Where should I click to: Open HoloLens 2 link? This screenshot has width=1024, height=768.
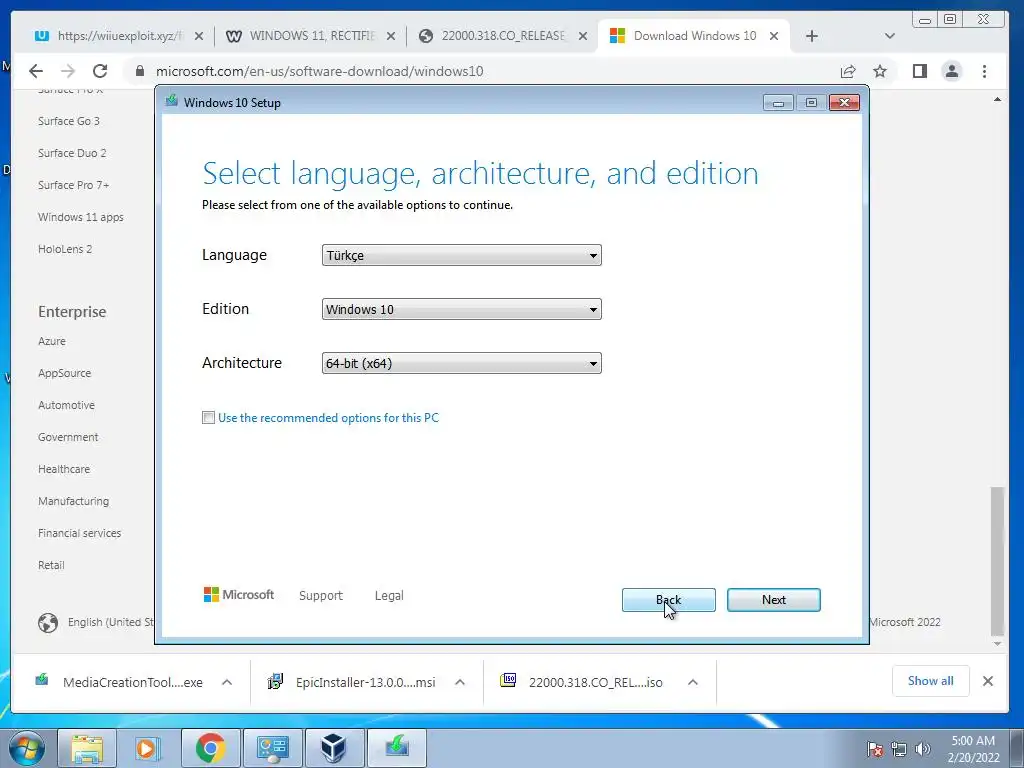[65, 249]
